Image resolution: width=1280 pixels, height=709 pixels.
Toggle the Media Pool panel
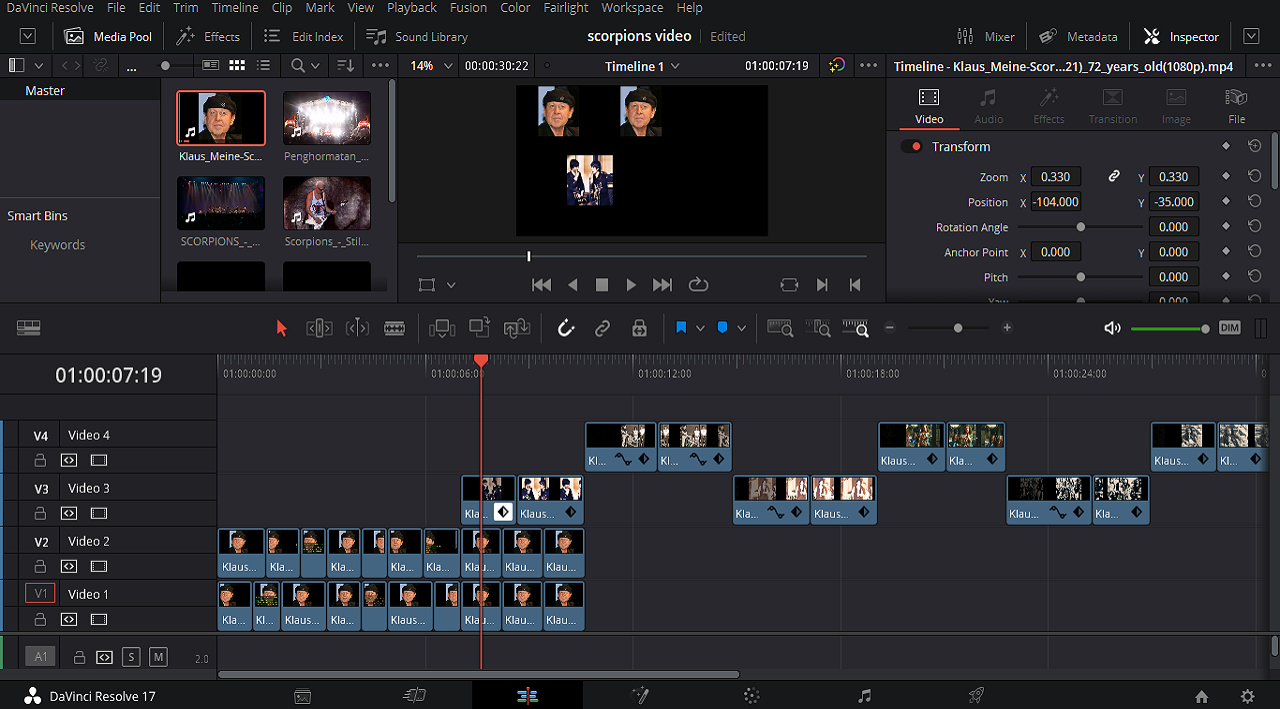point(108,36)
